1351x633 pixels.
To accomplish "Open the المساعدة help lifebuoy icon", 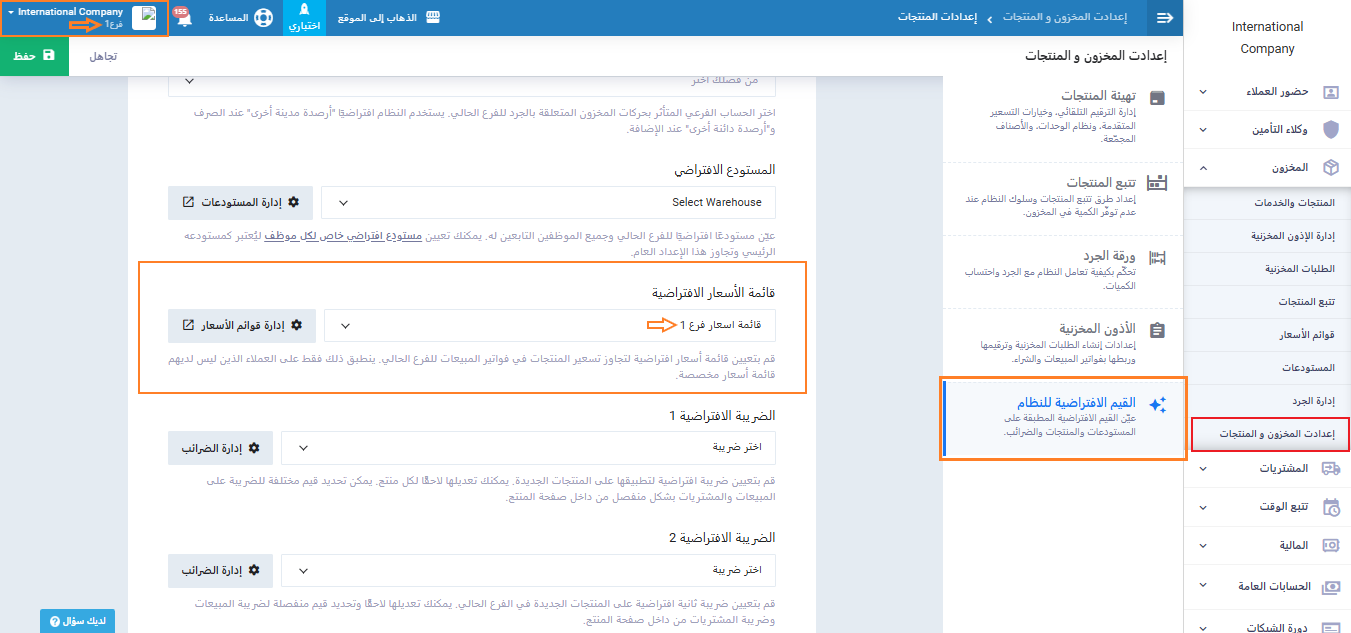I will (262, 19).
